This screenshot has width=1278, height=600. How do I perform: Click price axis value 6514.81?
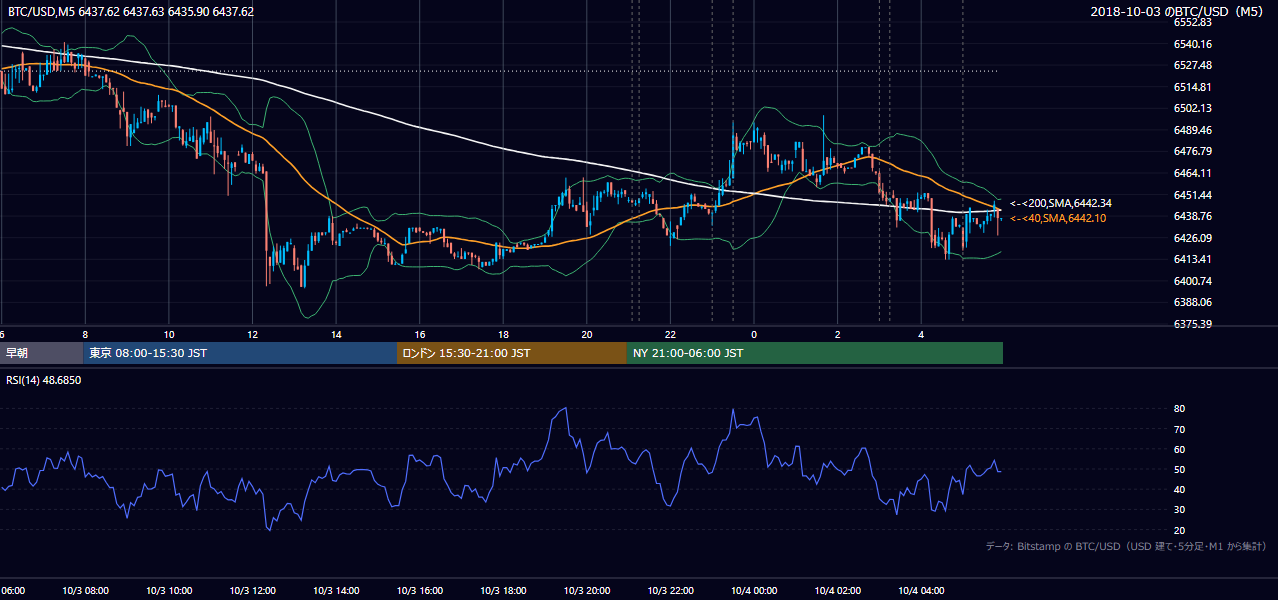point(1193,87)
